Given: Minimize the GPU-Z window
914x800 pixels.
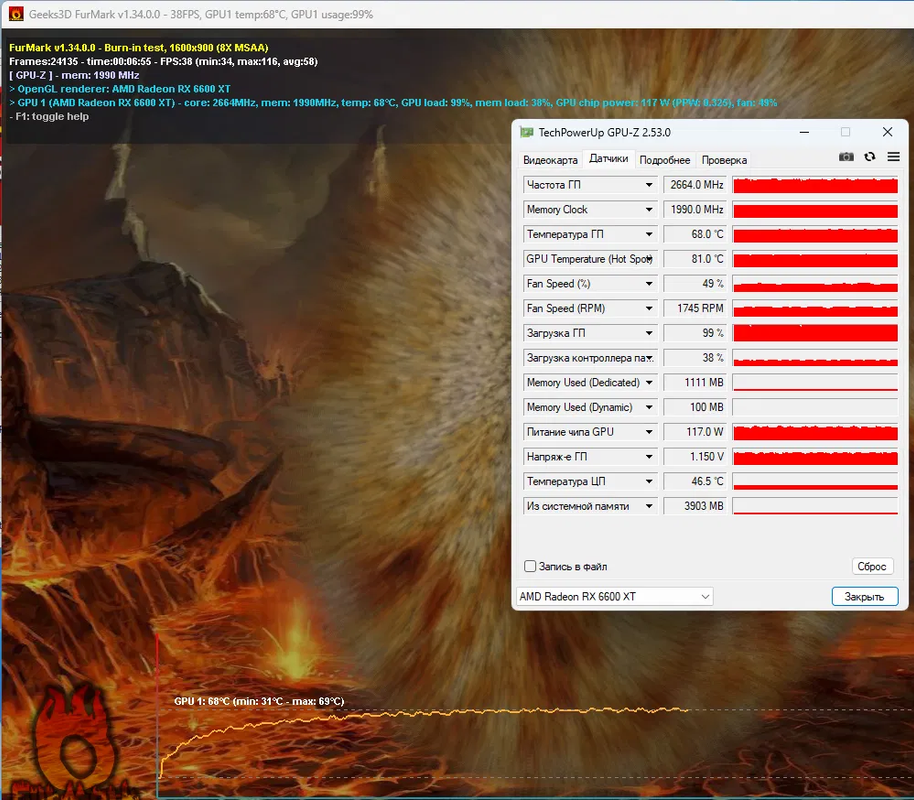Looking at the screenshot, I should point(804,132).
